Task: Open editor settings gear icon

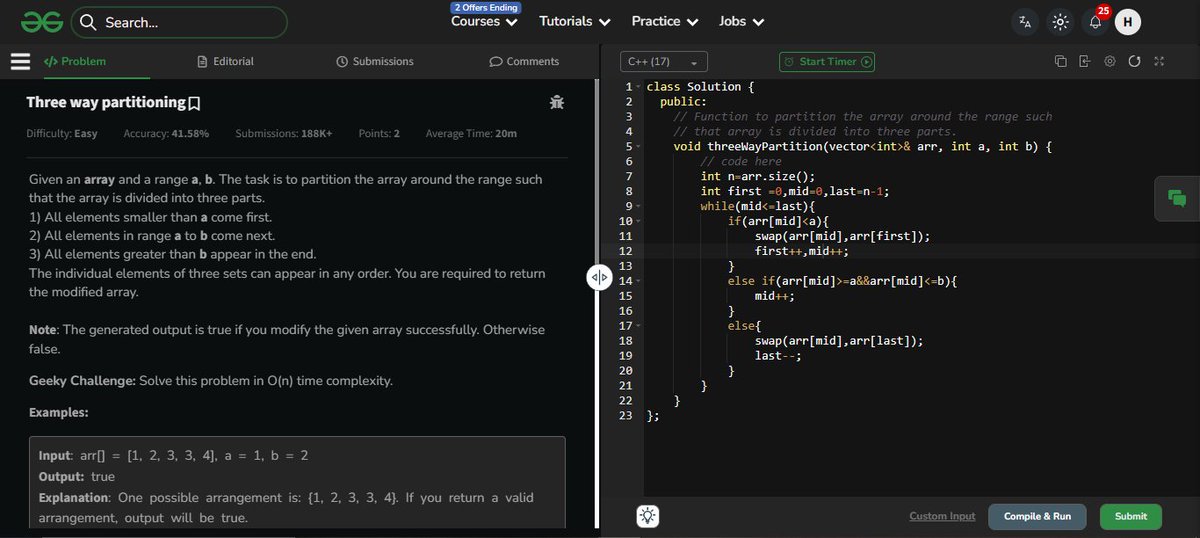Action: tap(1110, 62)
